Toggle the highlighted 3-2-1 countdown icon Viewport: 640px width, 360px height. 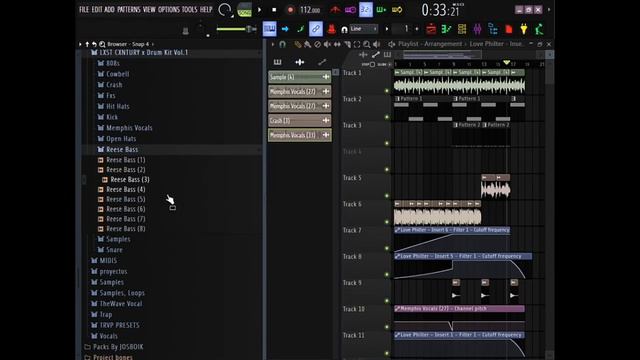(366, 9)
